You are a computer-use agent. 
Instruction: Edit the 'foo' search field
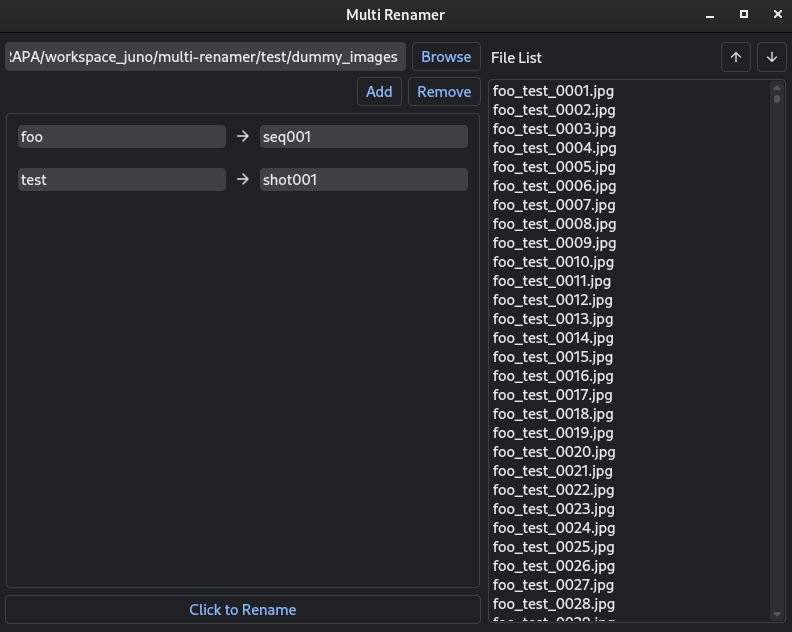coord(122,136)
